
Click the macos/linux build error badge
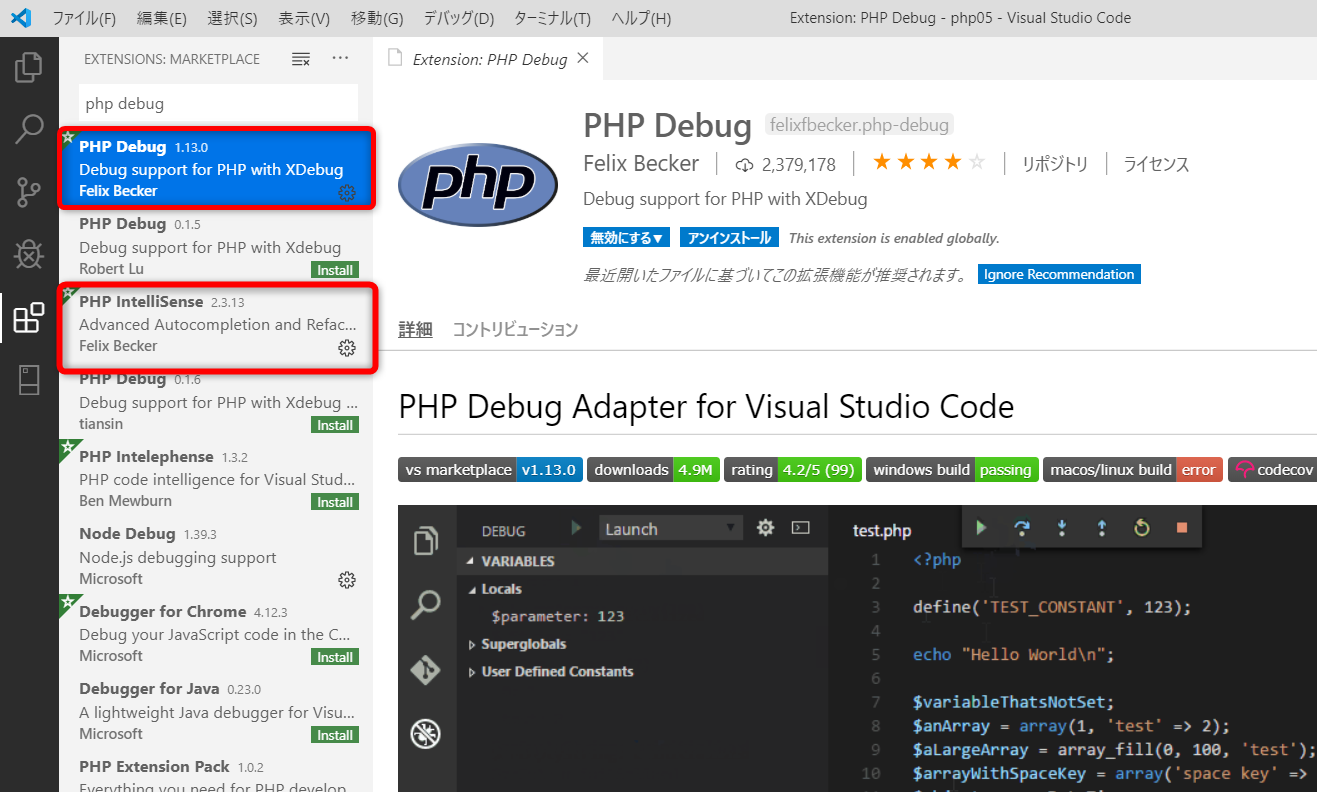(1133, 470)
